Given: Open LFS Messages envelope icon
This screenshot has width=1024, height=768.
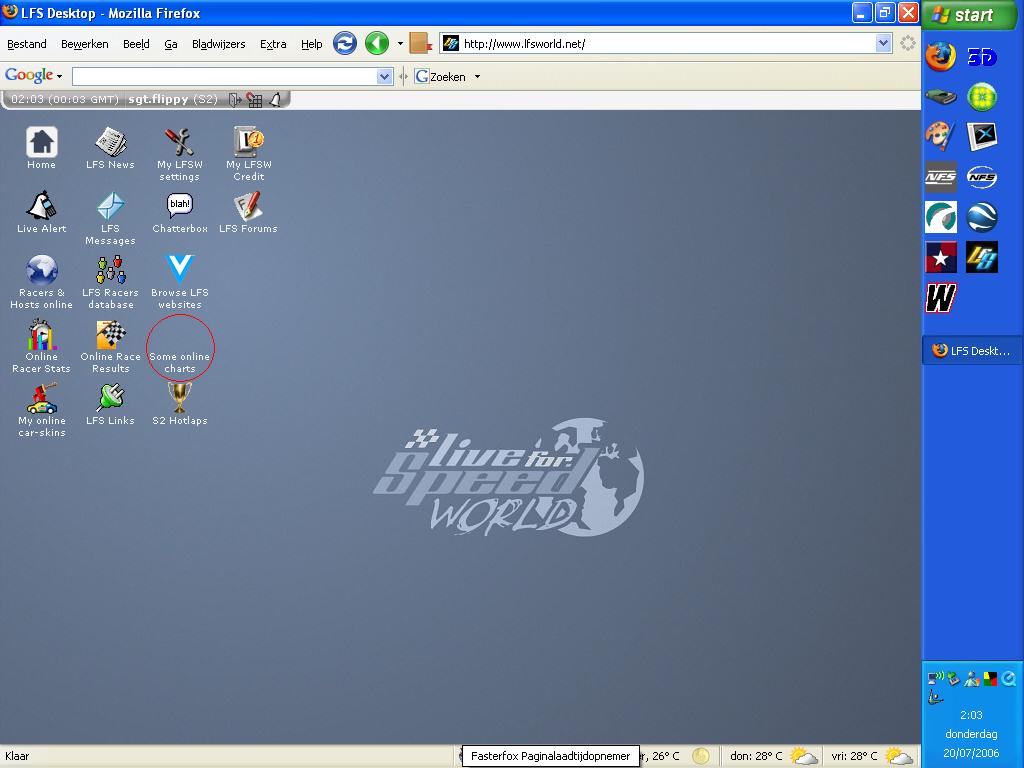Looking at the screenshot, I should point(110,218).
